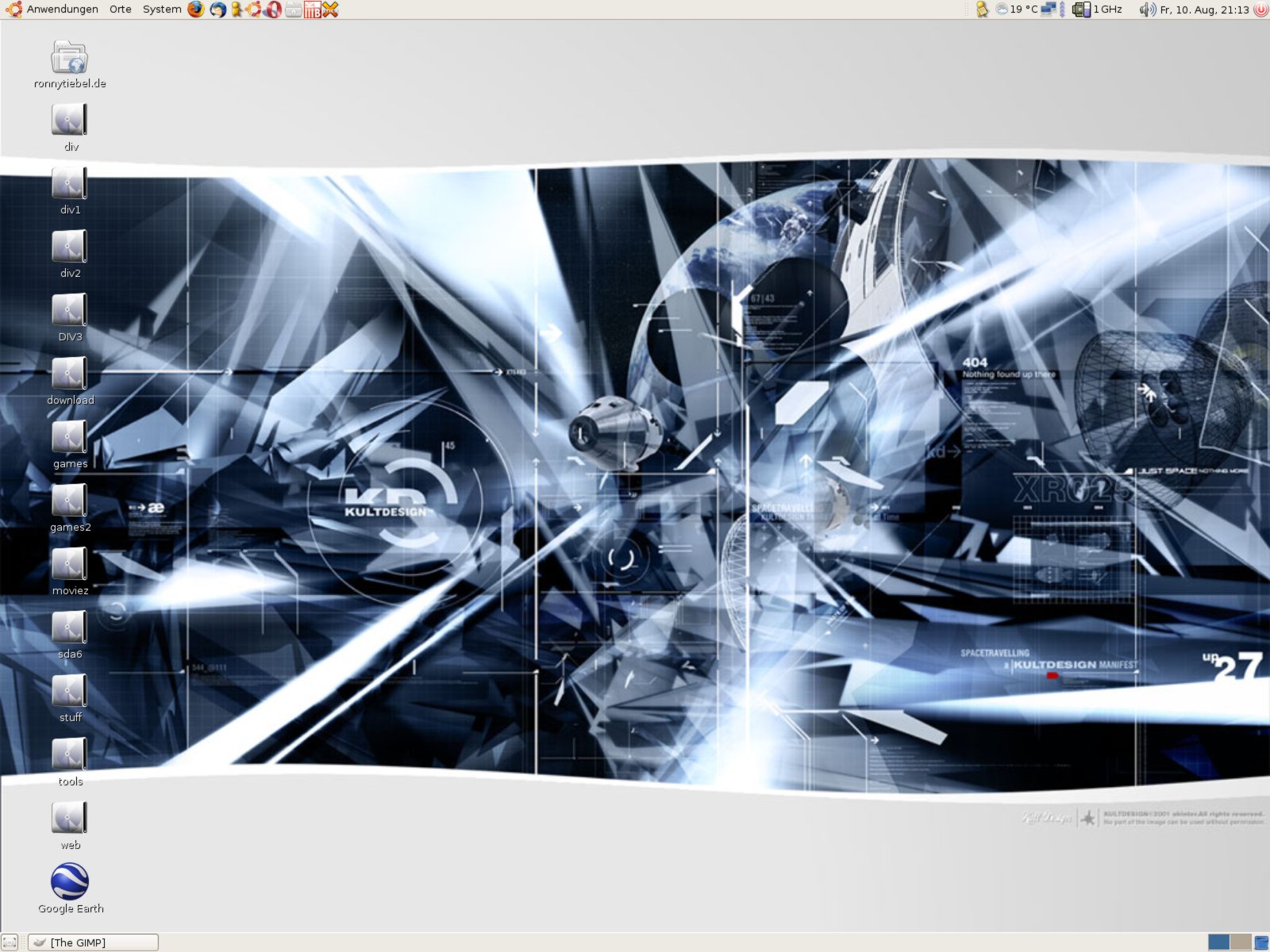Click the show desktop button in bottom panel
The image size is (1270, 952).
pyautogui.click(x=10, y=942)
